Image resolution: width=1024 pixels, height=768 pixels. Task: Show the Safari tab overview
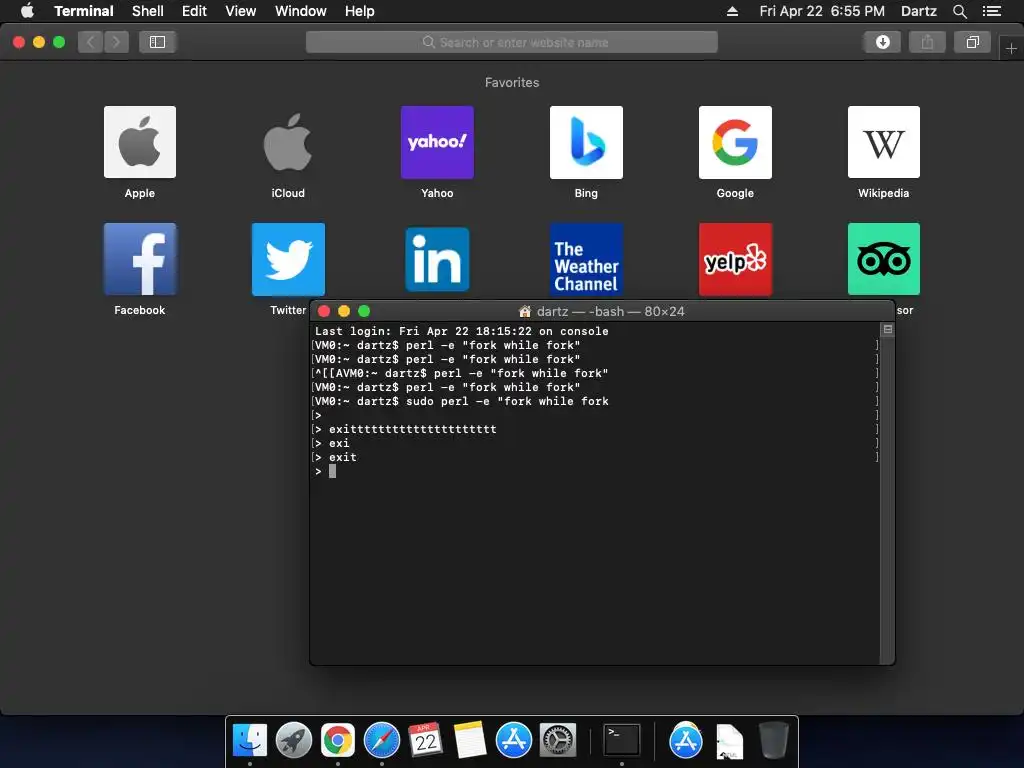(972, 42)
